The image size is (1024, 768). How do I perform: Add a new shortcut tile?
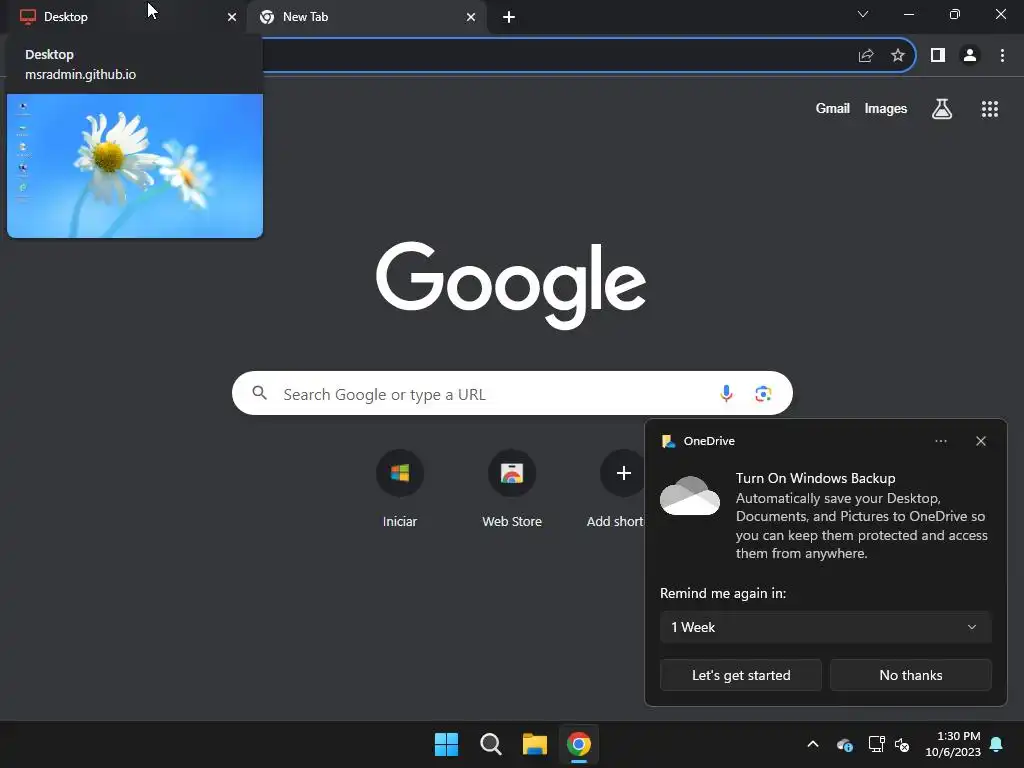click(618, 489)
